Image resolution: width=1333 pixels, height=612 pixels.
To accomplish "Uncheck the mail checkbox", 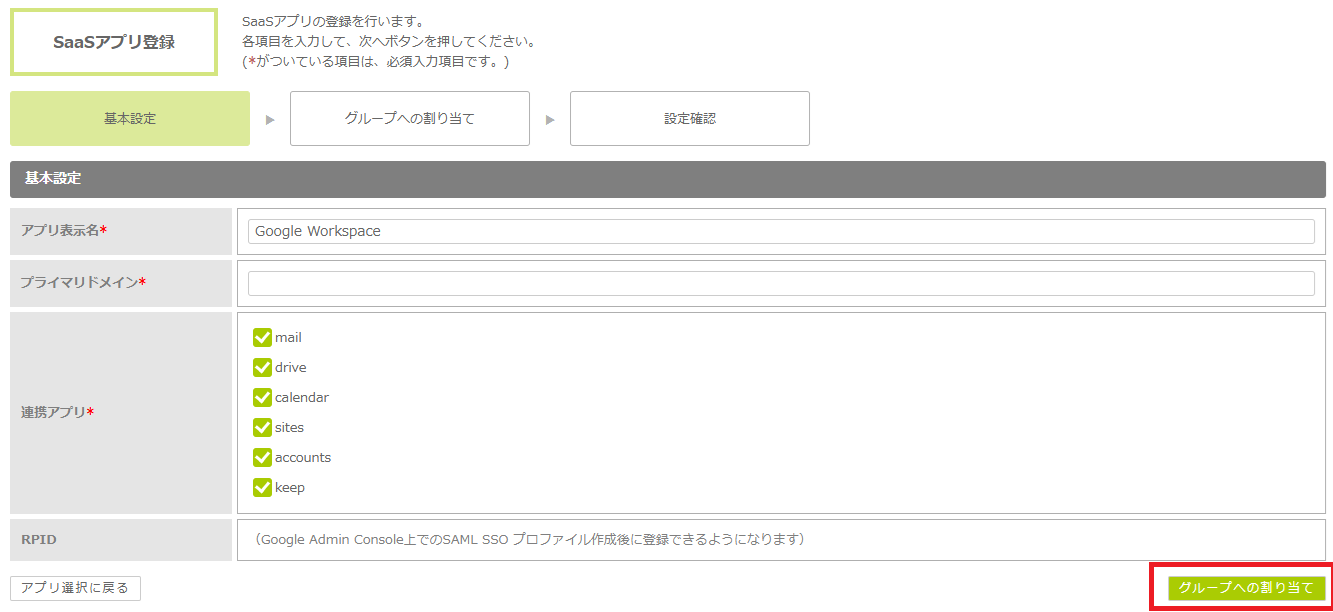I will (x=263, y=337).
